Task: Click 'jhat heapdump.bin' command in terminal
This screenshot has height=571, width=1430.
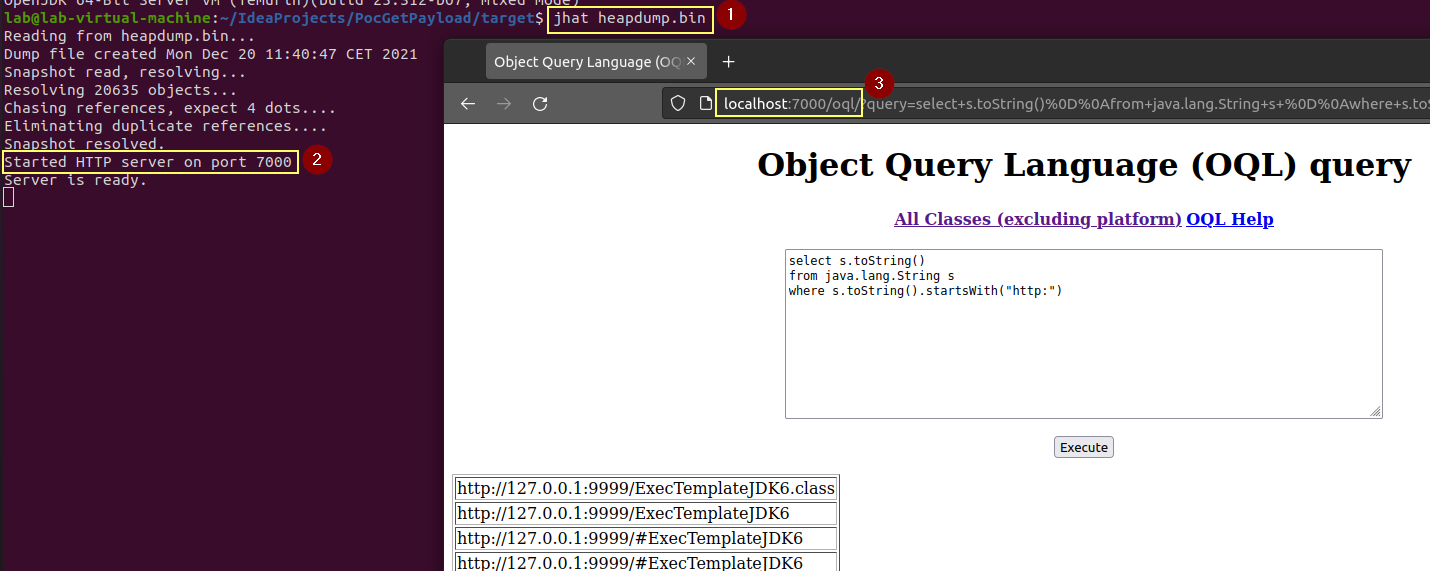Action: (632, 18)
